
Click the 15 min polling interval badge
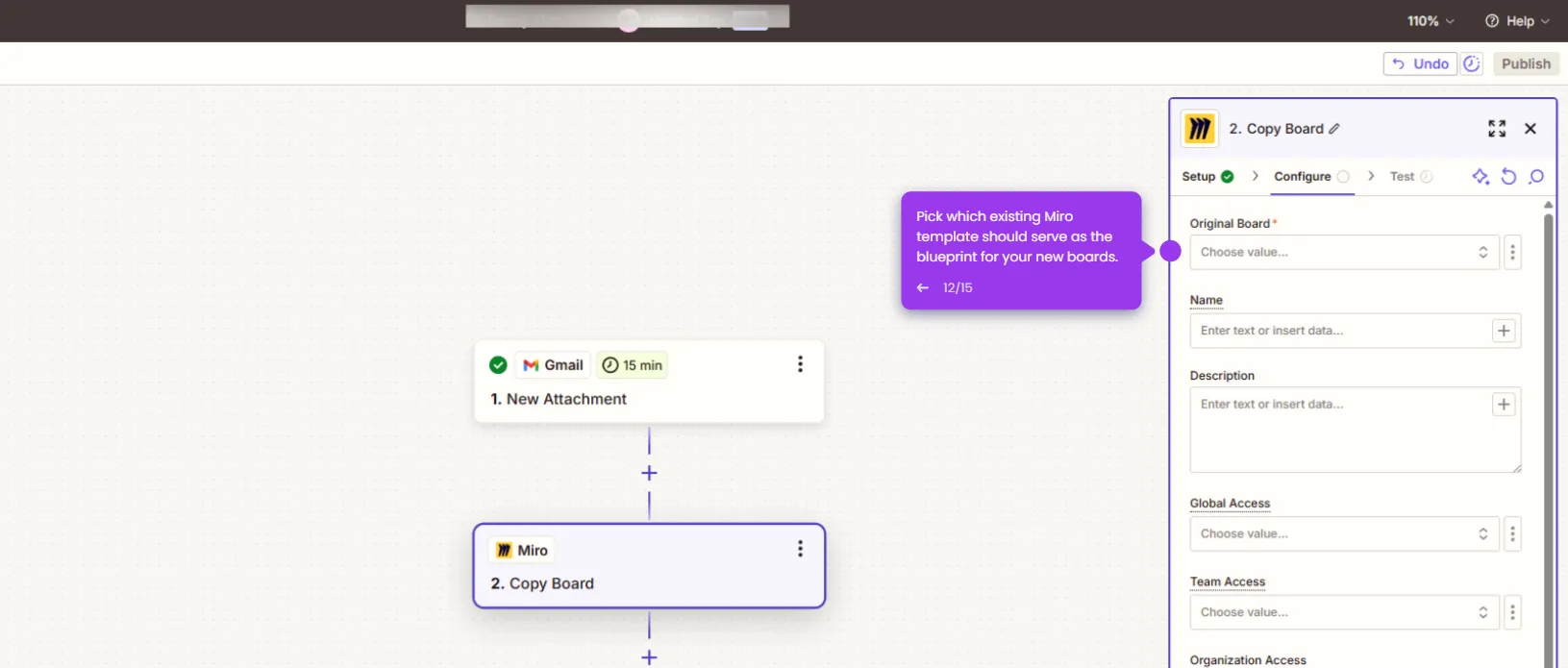click(633, 365)
